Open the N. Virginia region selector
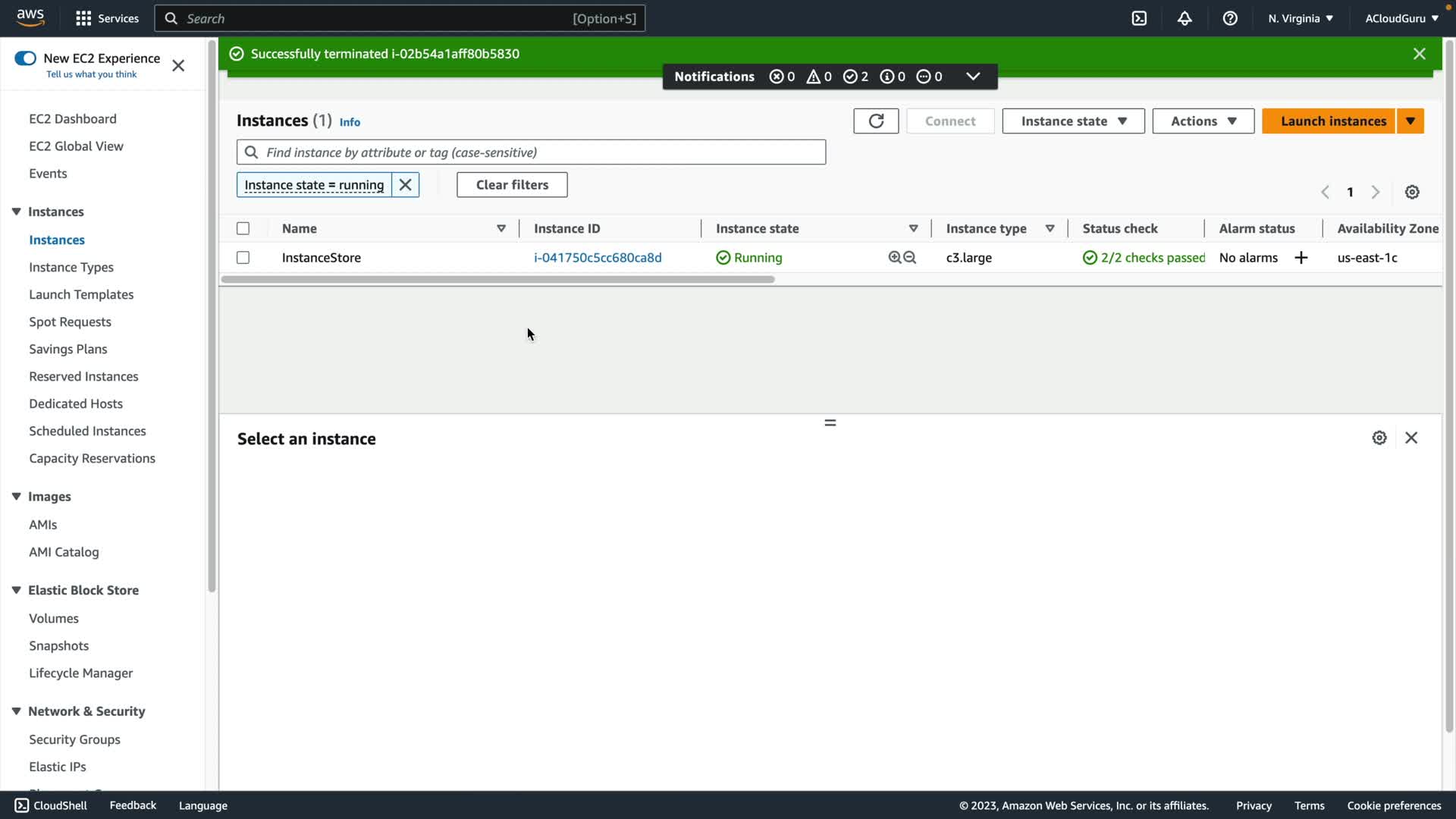The width and height of the screenshot is (1456, 819). [1300, 18]
